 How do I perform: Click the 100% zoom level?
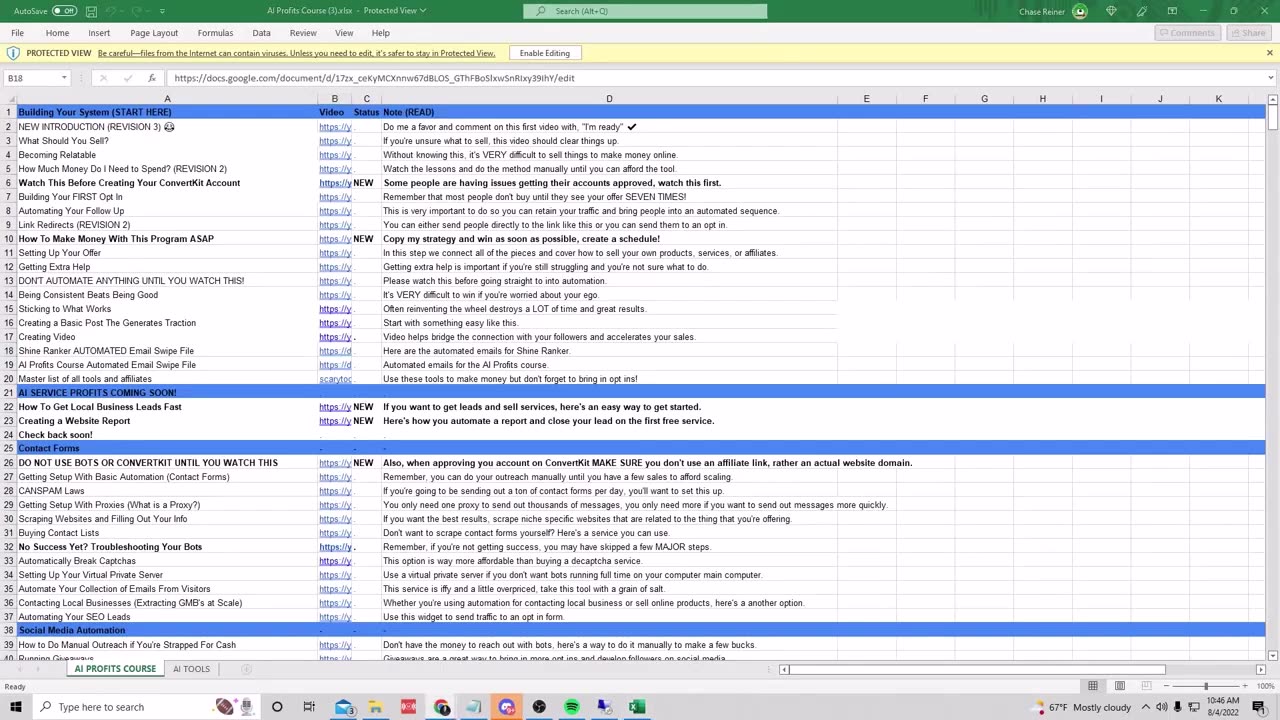coord(1265,686)
